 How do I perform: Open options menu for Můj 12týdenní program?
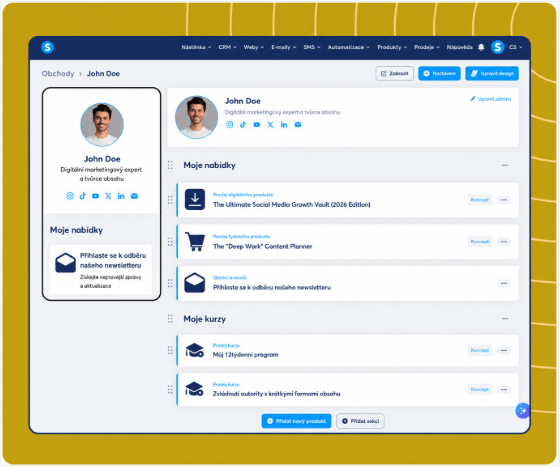[504, 351]
